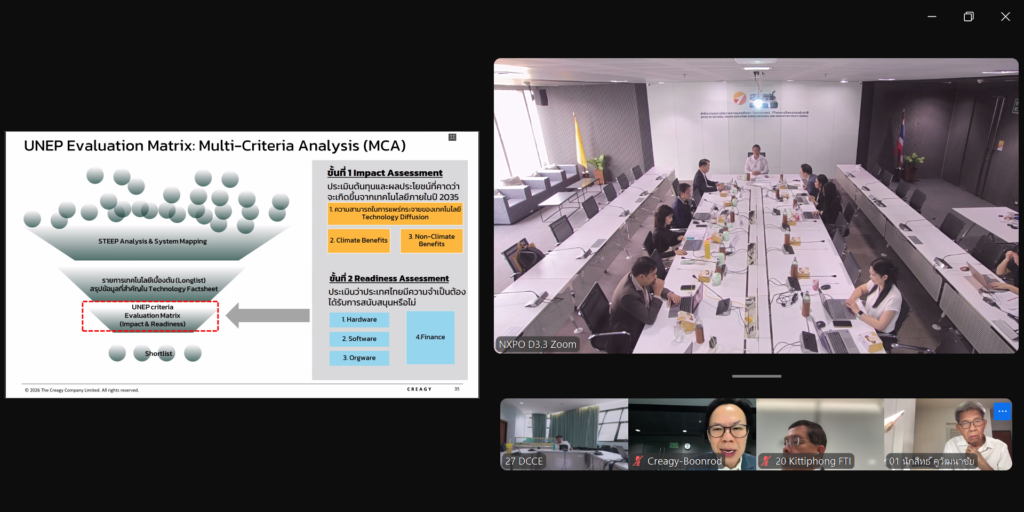Click the NXPO D3.3 Zoom name label
Viewport: 1024px width, 512px height.
pos(538,344)
